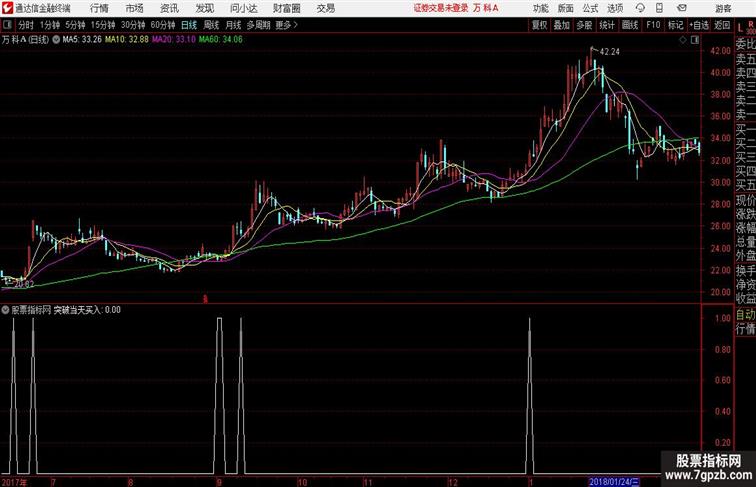Click the 标记 toolbar button
Viewport: 756px width, 487px height.
pyautogui.click(x=675, y=25)
